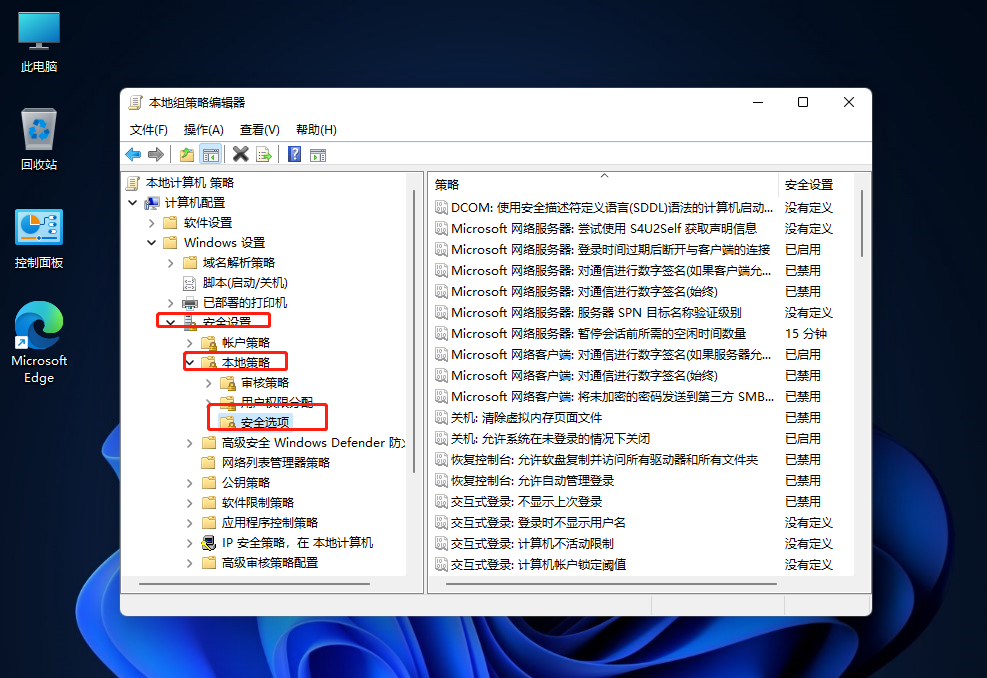Screen dimensions: 987x678
Task: Click the 公钥策略 folder icon
Action: [208, 483]
